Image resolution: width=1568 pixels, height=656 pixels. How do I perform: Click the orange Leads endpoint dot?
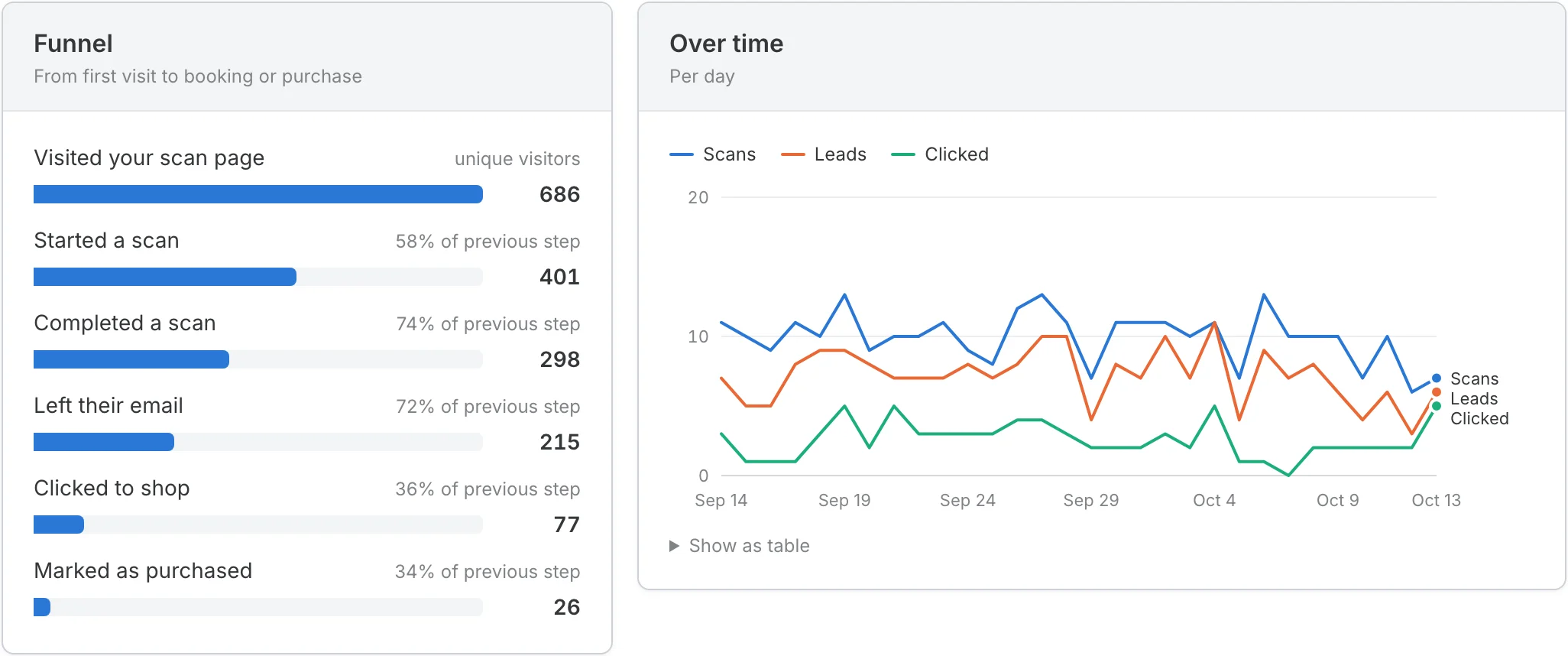(x=1437, y=392)
